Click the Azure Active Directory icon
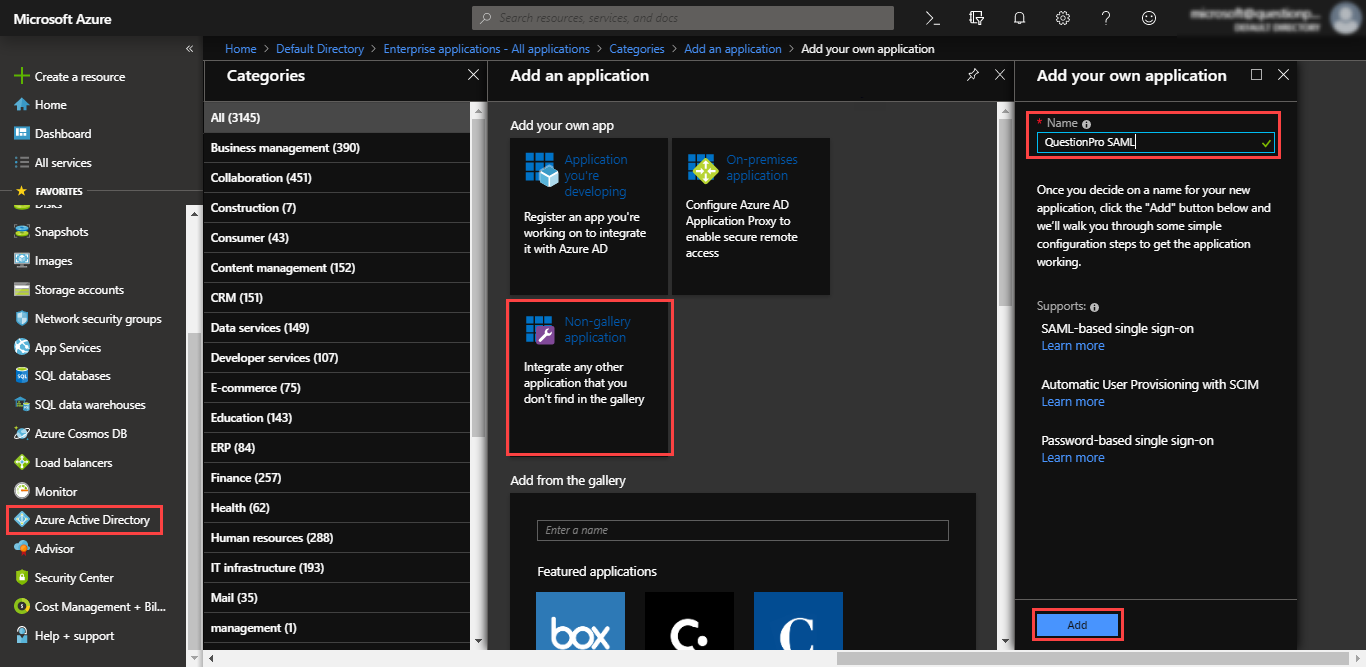This screenshot has height=667, width=1366. tap(22, 520)
